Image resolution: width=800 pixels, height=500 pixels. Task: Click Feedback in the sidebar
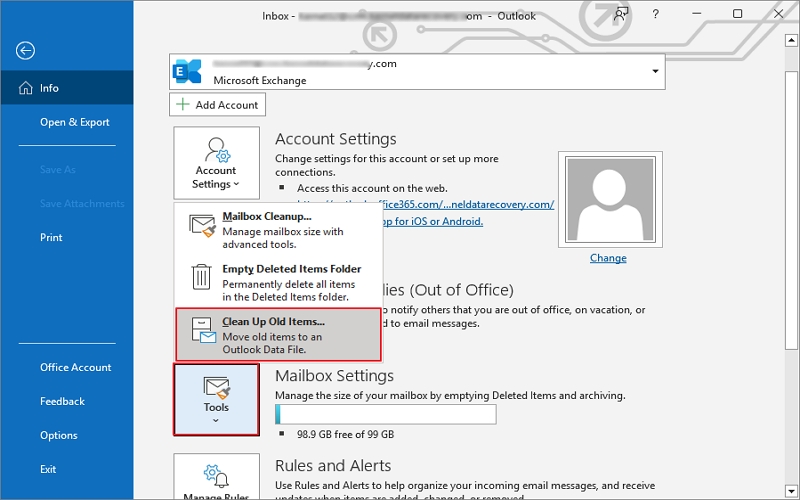coord(62,401)
